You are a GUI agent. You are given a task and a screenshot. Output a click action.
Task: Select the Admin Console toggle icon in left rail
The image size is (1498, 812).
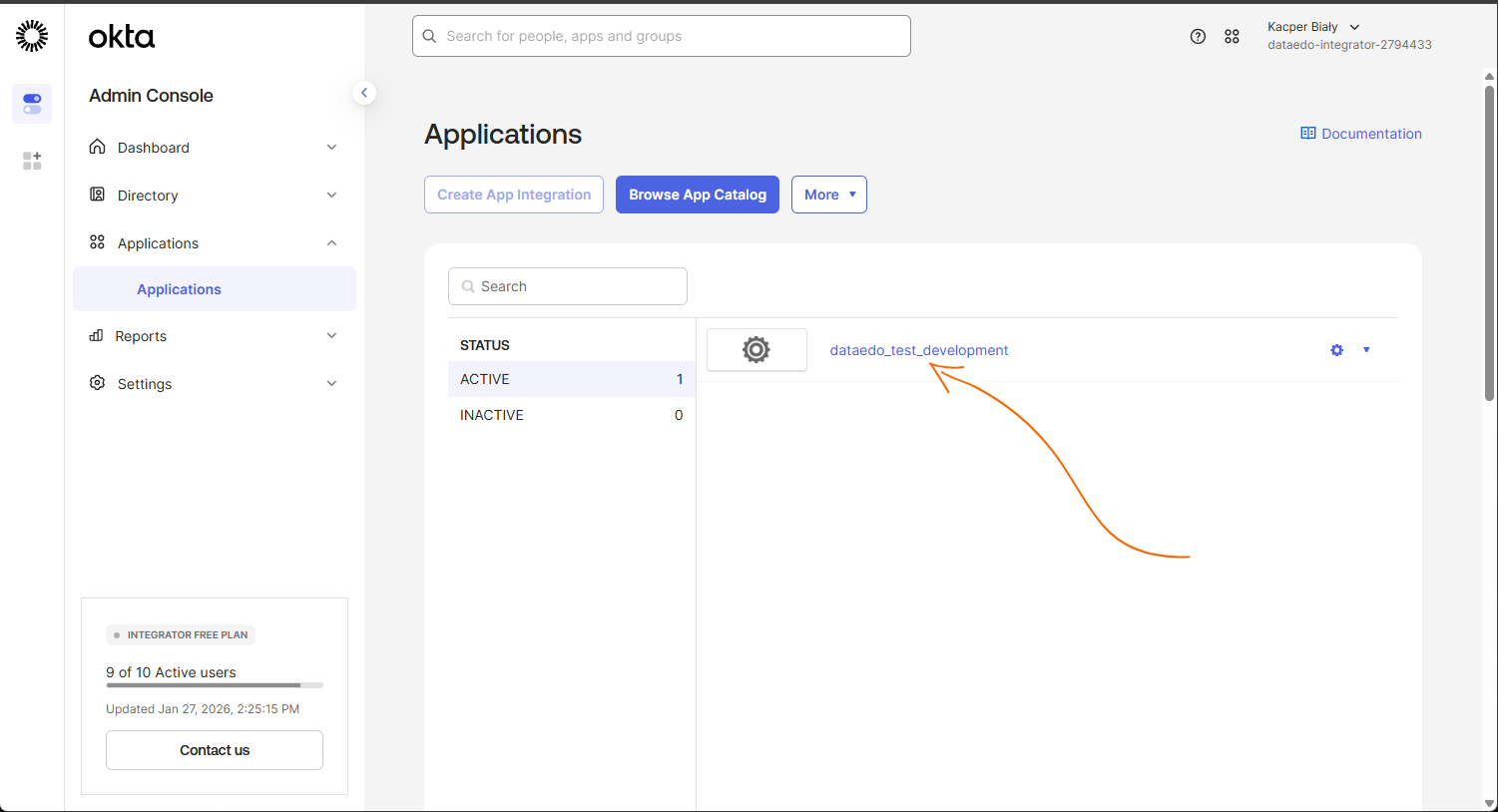click(32, 104)
